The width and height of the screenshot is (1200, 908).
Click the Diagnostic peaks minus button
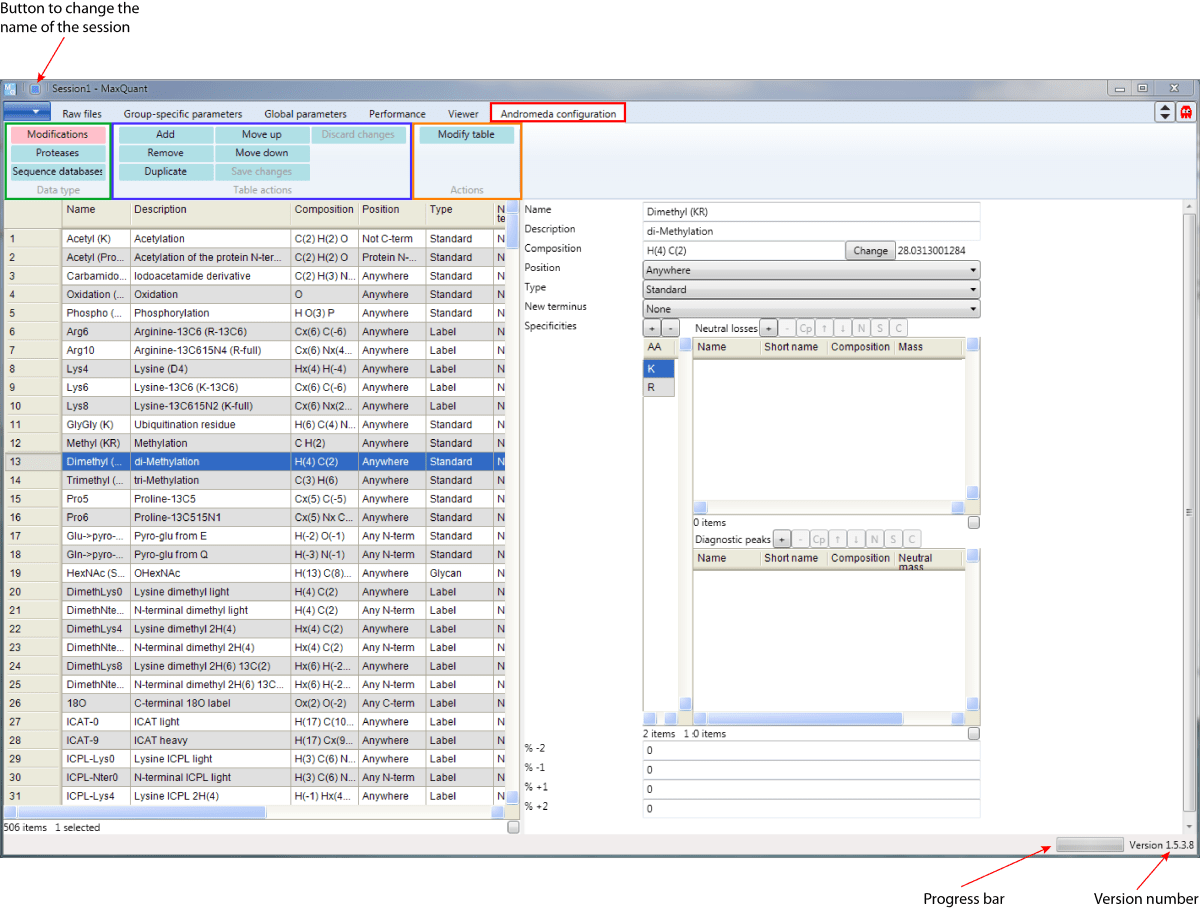pyautogui.click(x=800, y=539)
